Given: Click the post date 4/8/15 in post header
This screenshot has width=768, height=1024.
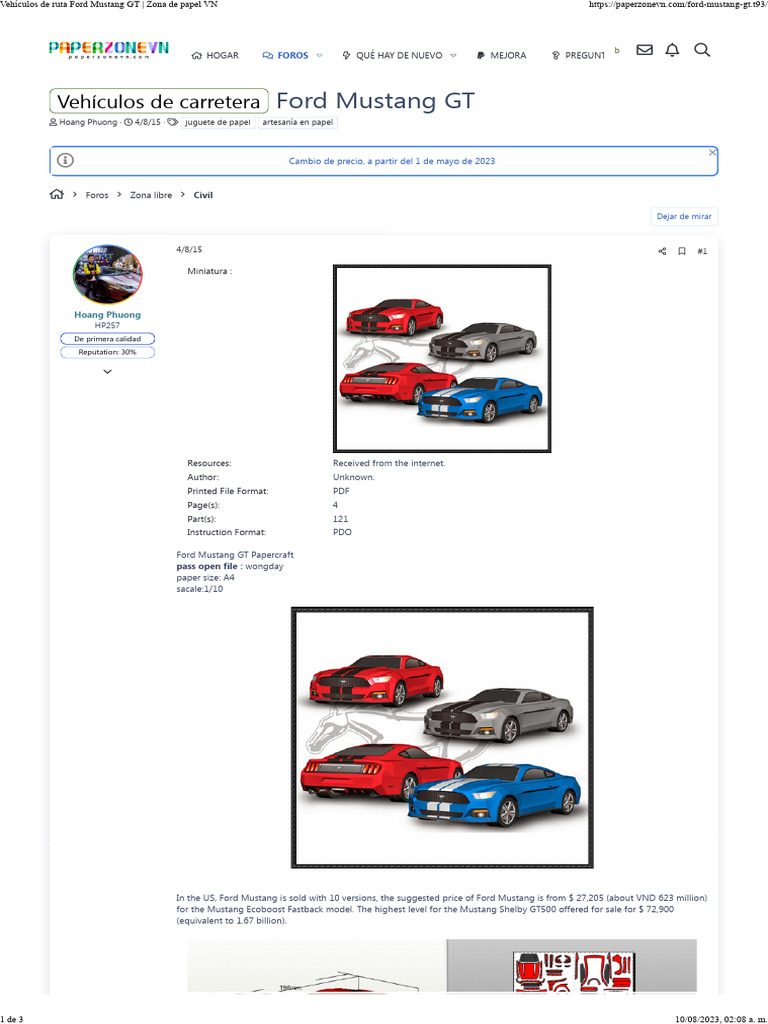Looking at the screenshot, I should [189, 249].
